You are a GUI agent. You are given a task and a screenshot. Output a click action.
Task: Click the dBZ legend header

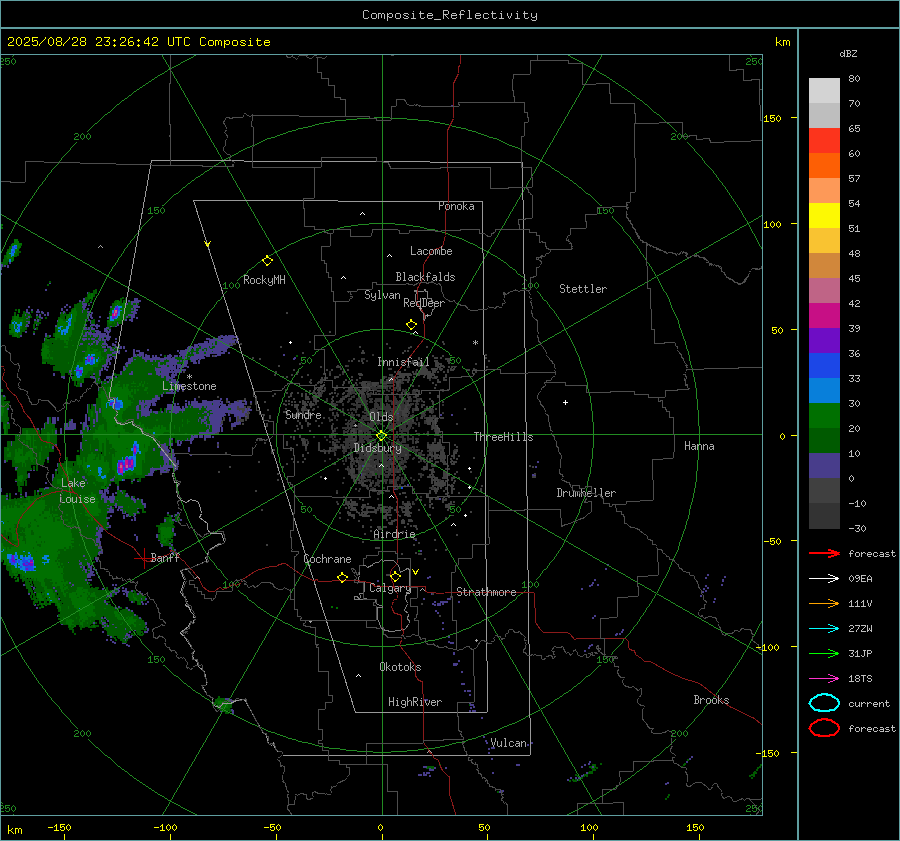pos(848,53)
